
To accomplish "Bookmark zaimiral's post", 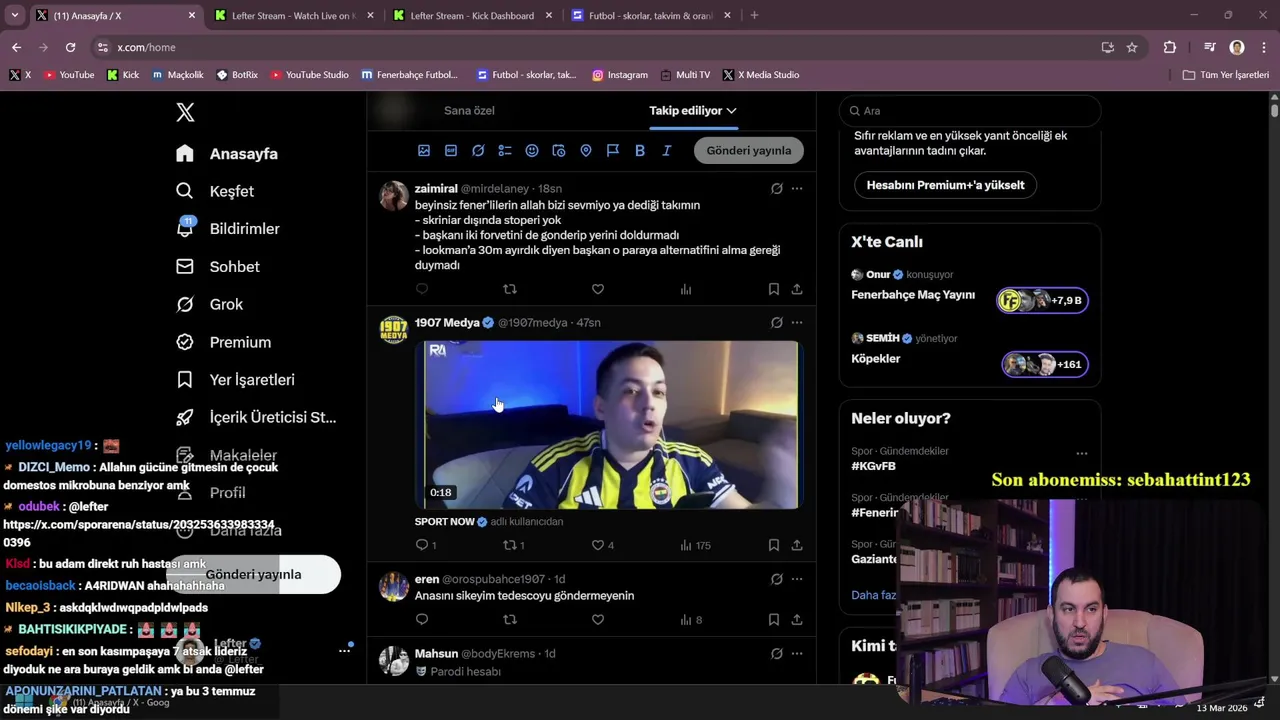I will click(x=774, y=289).
